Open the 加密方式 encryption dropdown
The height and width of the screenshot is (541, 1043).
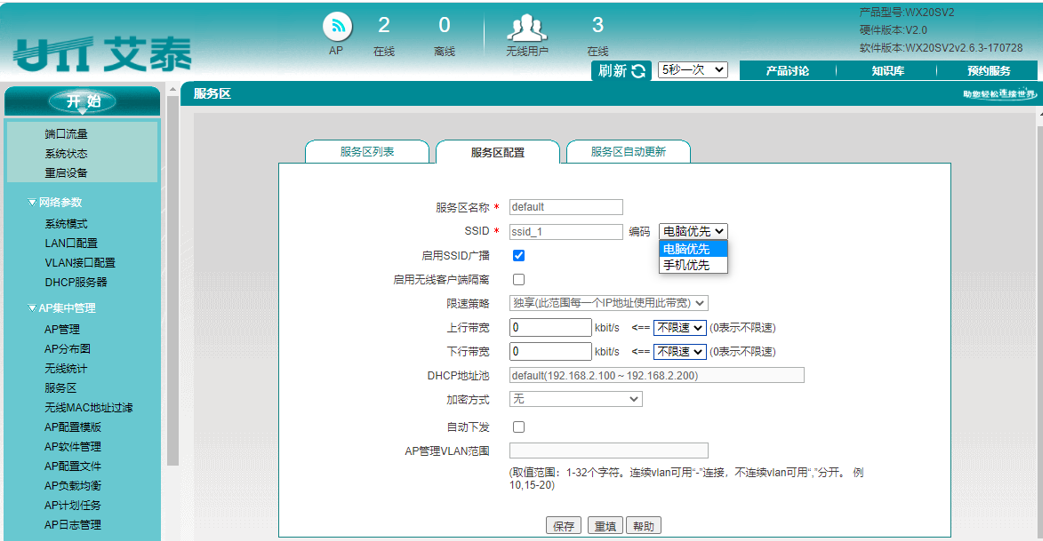[x=575, y=399]
